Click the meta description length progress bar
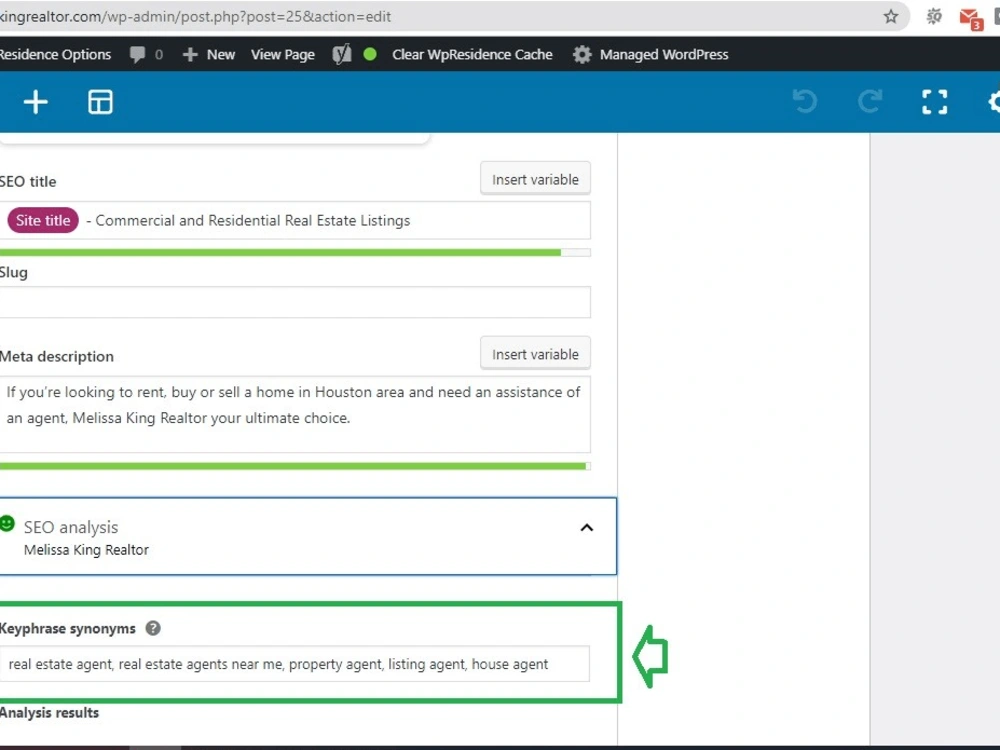This screenshot has width=1000, height=750. (295, 467)
